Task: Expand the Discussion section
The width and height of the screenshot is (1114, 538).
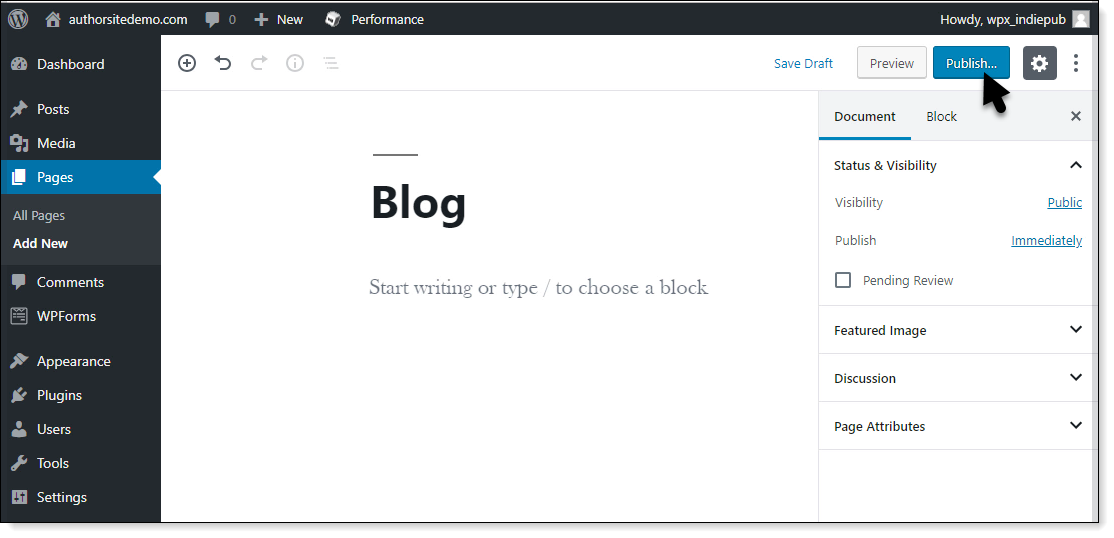Action: point(1076,378)
